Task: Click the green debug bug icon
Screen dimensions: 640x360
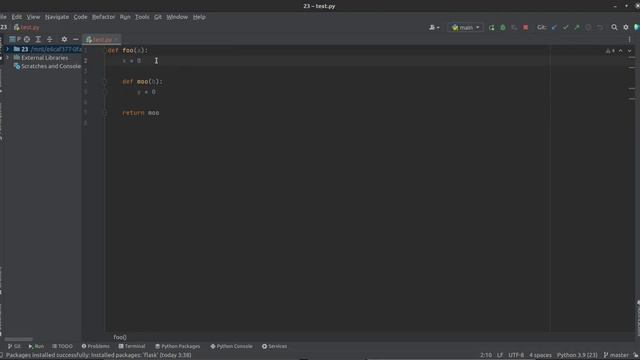Action: (503, 27)
